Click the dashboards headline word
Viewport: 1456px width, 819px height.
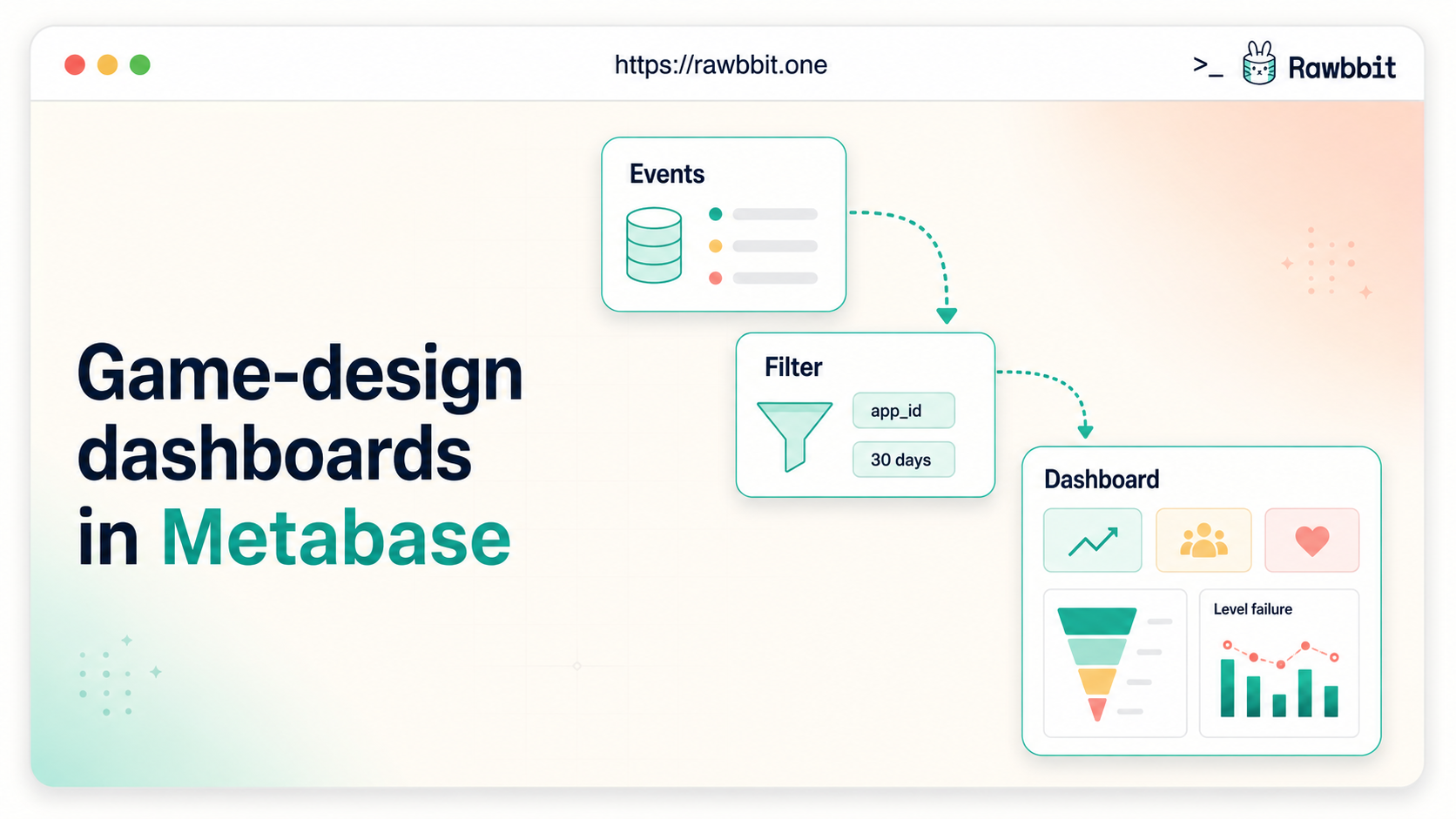274,454
